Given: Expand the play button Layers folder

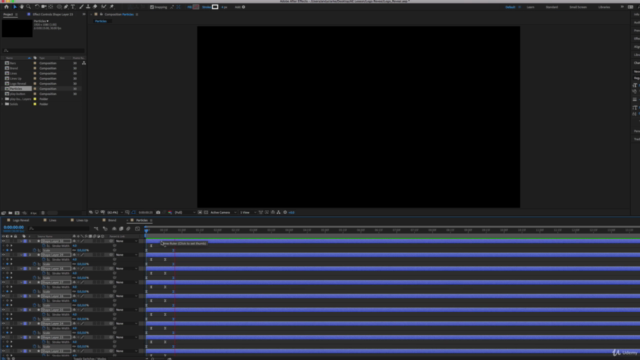Looking at the screenshot, I should [x=2, y=99].
